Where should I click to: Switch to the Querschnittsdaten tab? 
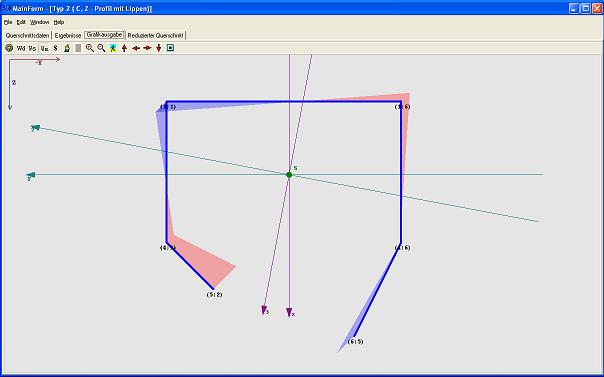(27, 35)
